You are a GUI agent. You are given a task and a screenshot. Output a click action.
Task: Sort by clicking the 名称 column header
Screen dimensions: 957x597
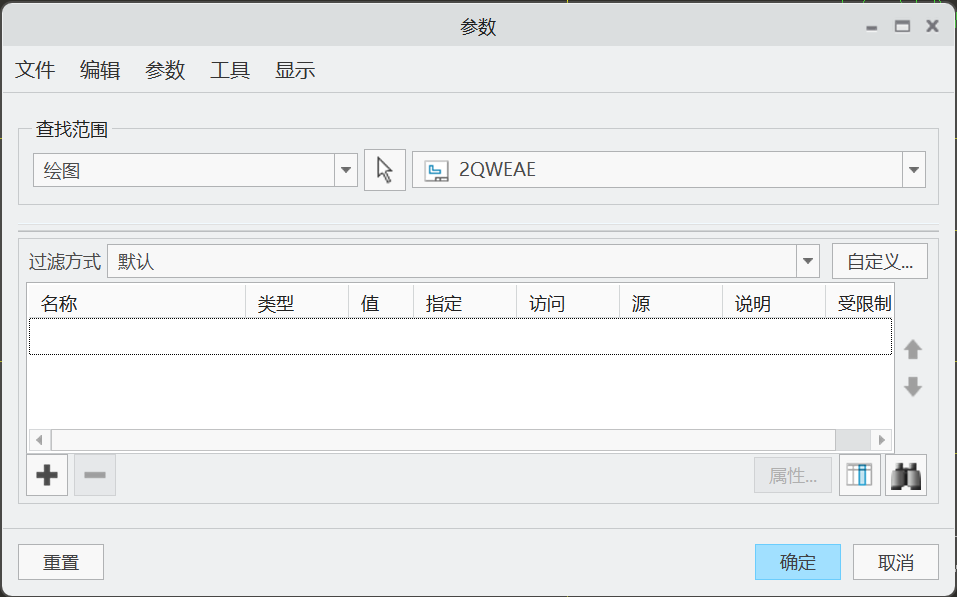(60, 300)
